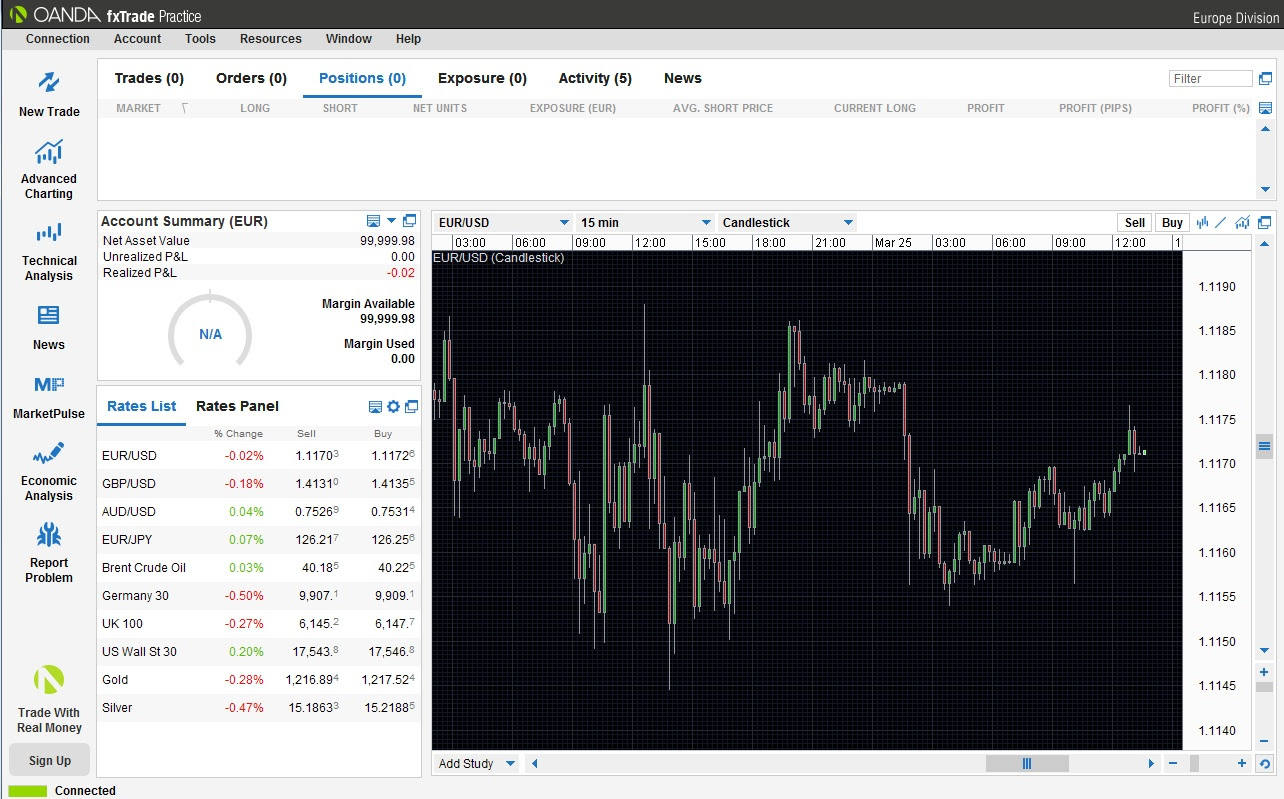Click the chart horizontal scrollbar thumb

coord(1027,764)
